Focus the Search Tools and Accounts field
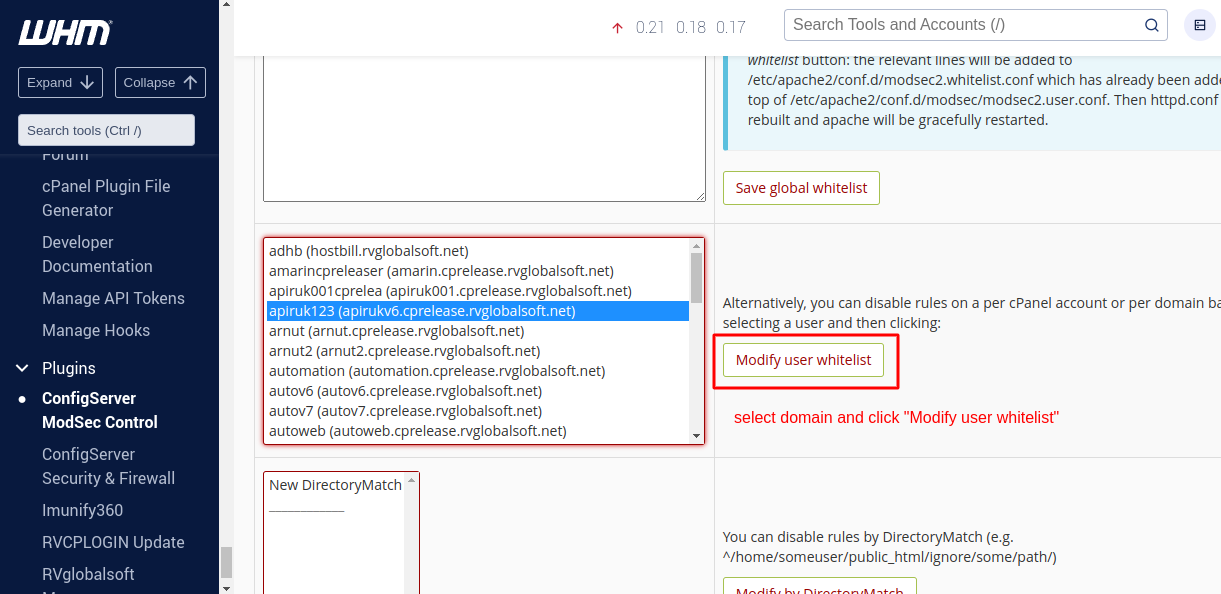 (975, 25)
